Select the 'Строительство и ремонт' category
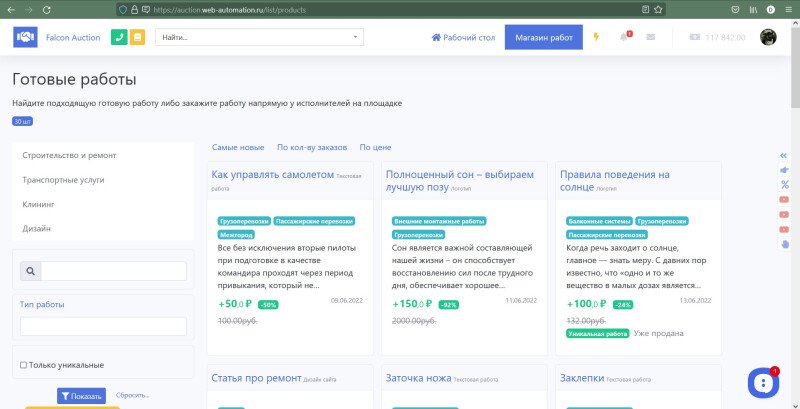This screenshot has width=800, height=409. [69, 155]
